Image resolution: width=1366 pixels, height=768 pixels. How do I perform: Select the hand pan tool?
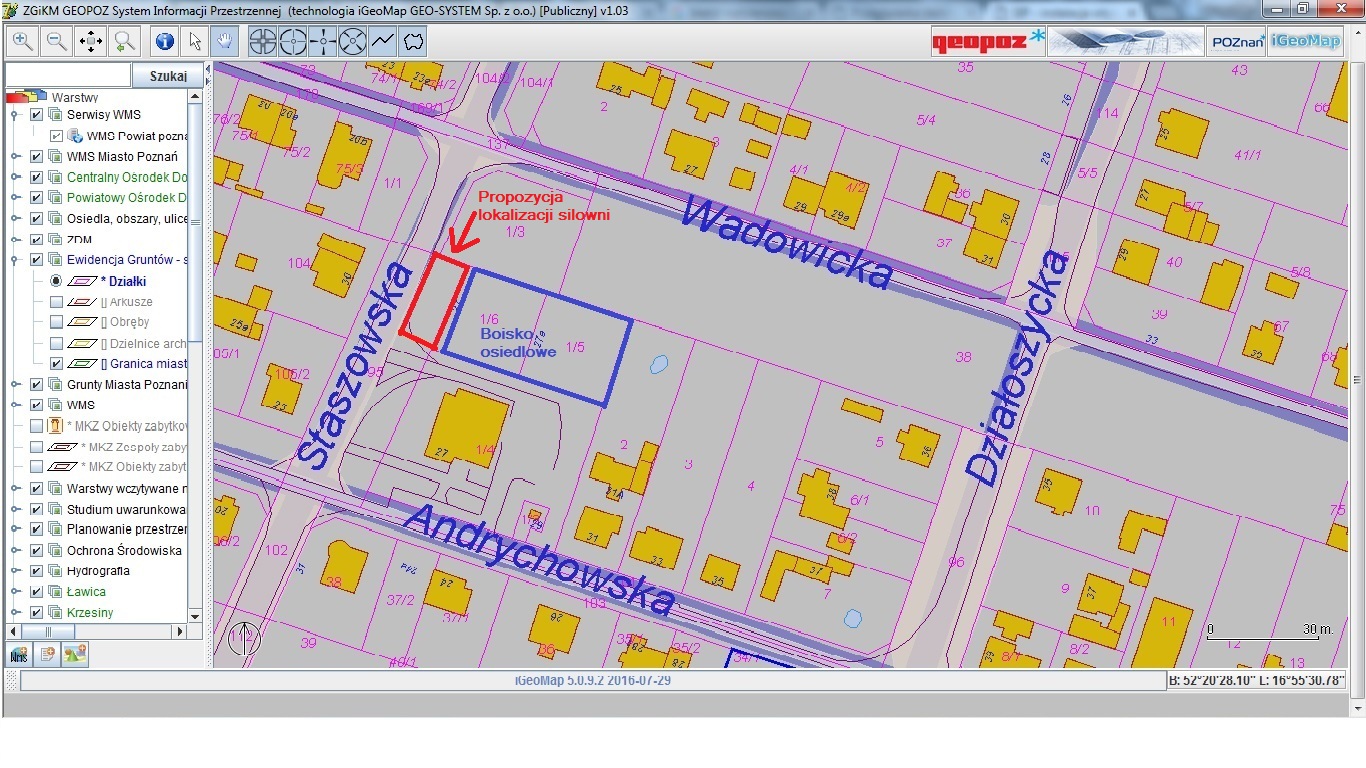[226, 41]
